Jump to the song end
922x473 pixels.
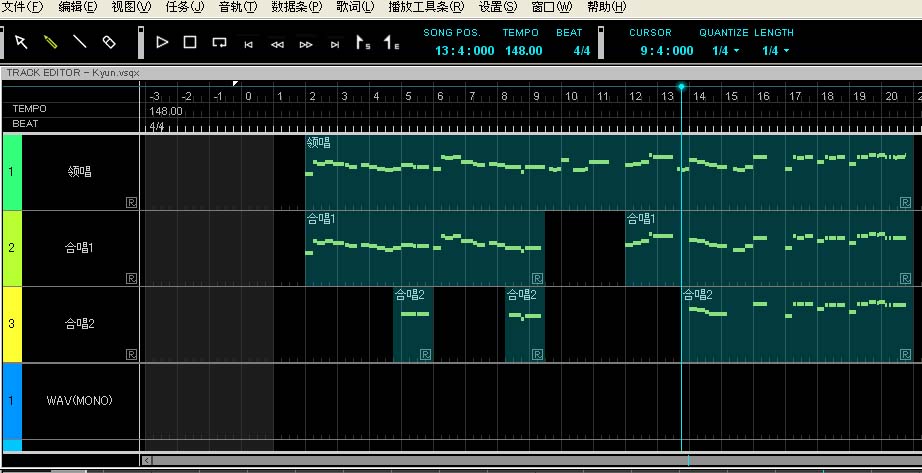(335, 45)
